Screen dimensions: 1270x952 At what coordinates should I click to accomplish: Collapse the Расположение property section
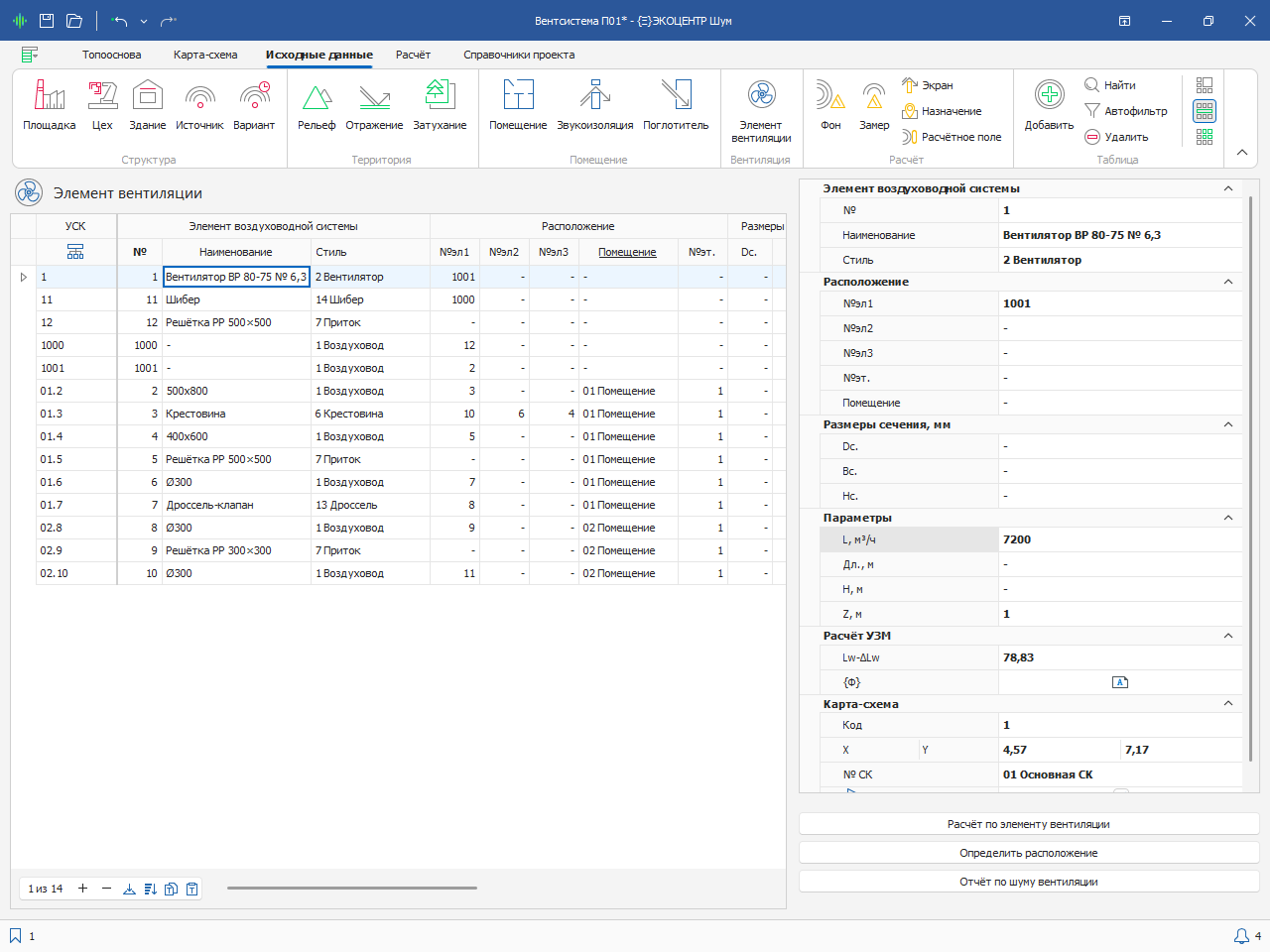[x=1227, y=282]
